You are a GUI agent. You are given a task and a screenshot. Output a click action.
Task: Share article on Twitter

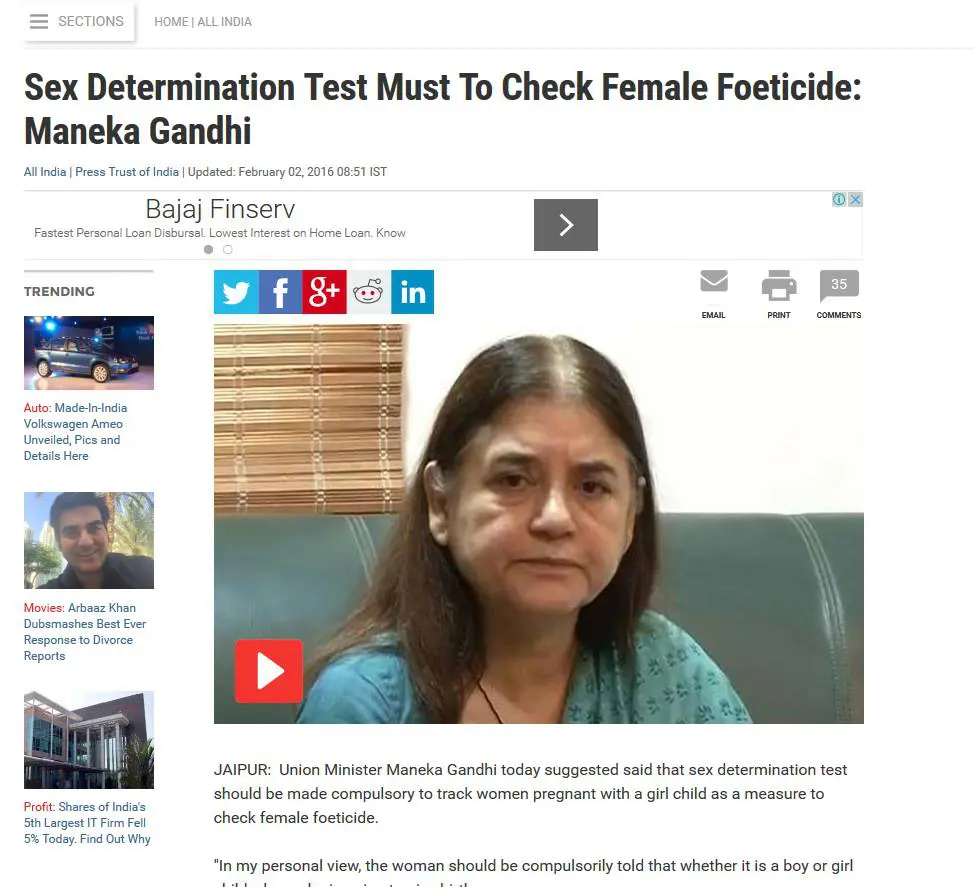pos(236,292)
